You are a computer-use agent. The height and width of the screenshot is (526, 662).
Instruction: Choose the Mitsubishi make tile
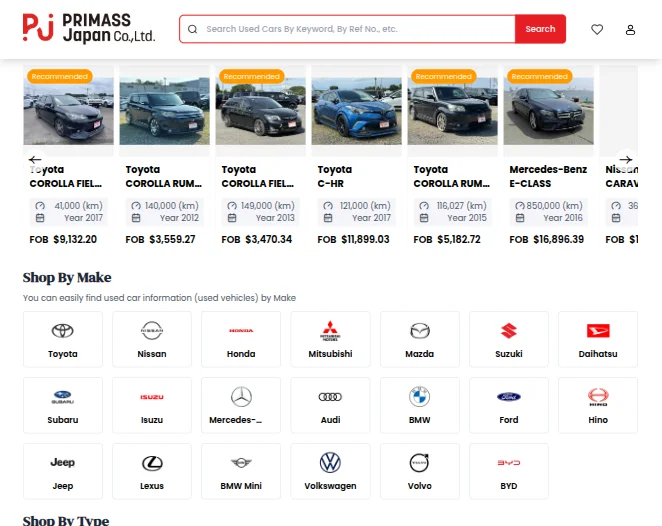click(x=330, y=339)
